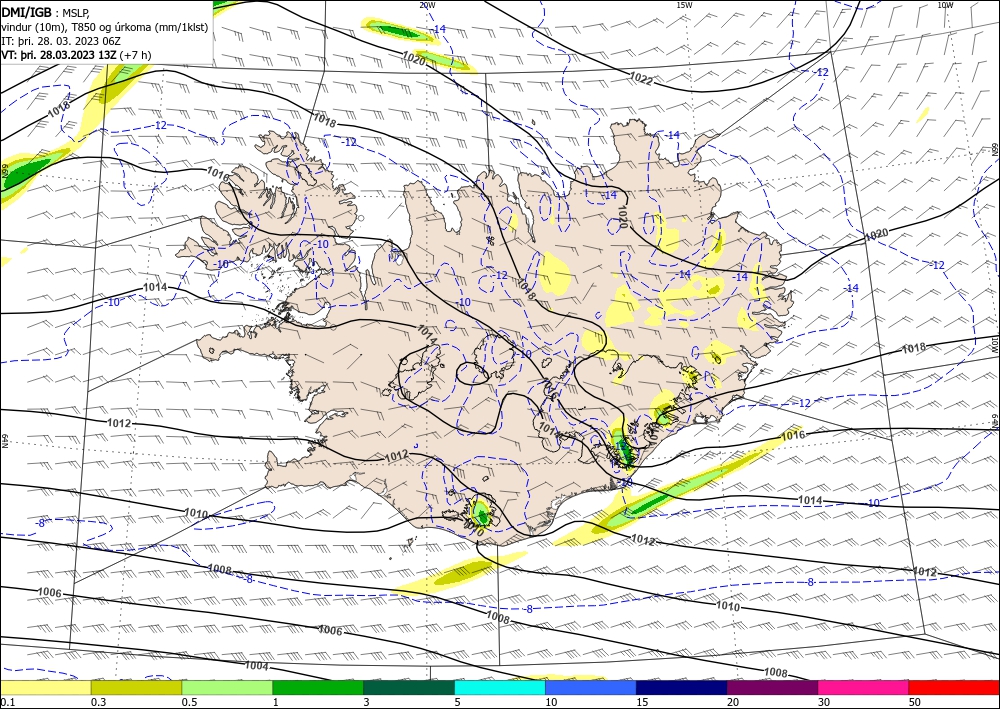The height and width of the screenshot is (709, 1000).
Task: Click the 'VT: þri. 28.03.2023 13Z (+7 h)' line
Action: pos(77,55)
